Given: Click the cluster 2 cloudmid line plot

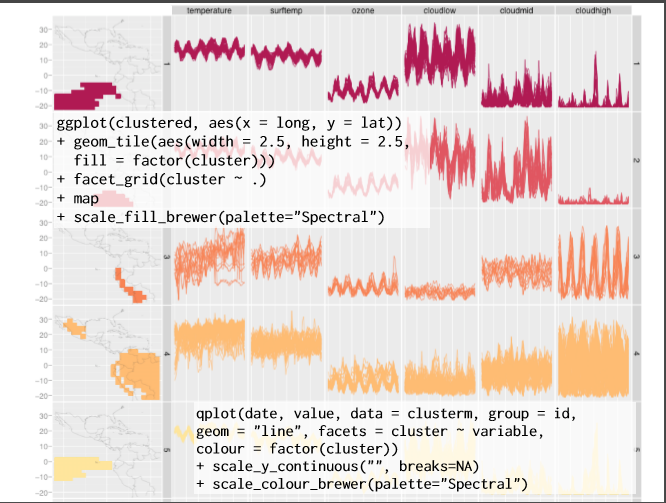Looking at the screenshot, I should pyautogui.click(x=516, y=161).
